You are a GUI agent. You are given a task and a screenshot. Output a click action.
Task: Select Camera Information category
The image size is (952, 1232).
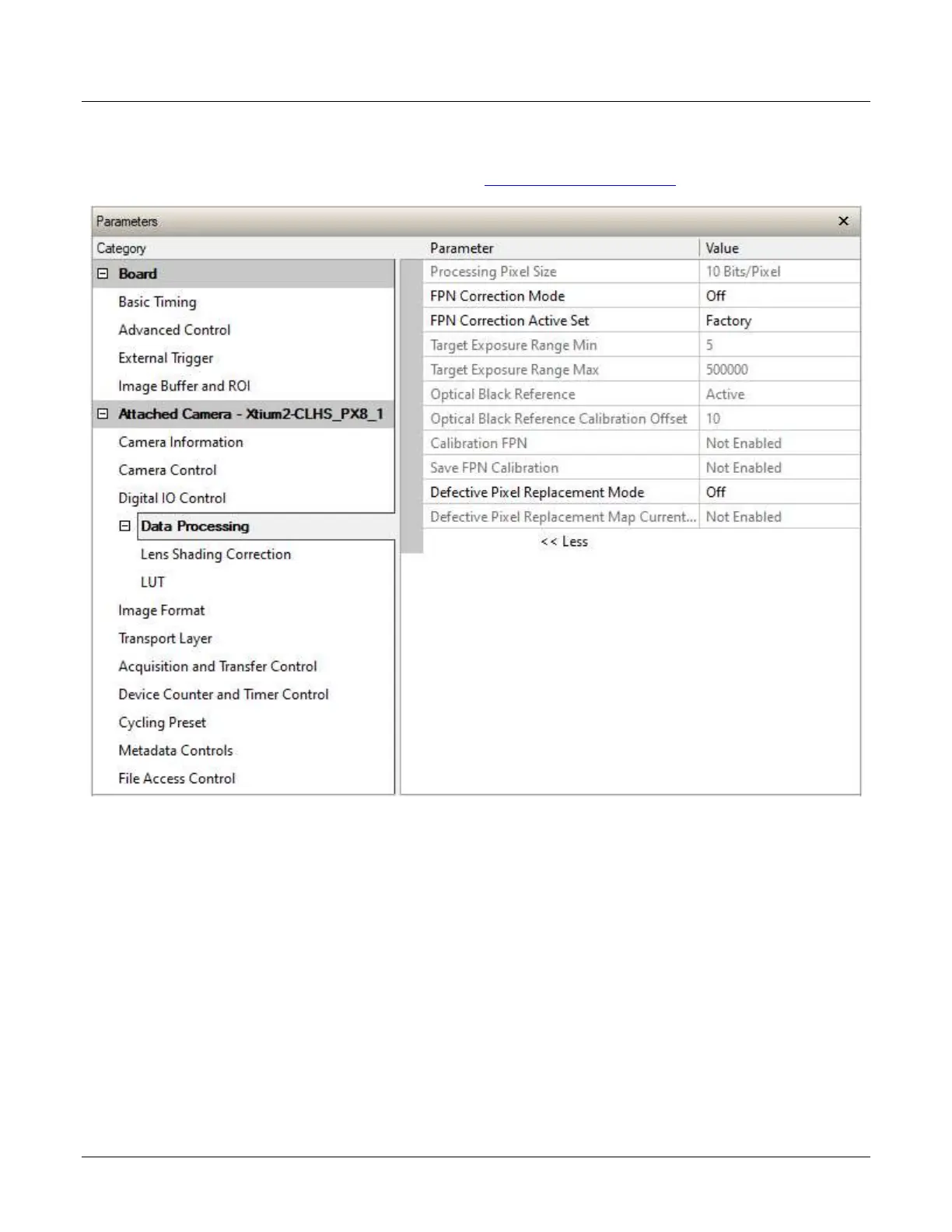coord(180,442)
